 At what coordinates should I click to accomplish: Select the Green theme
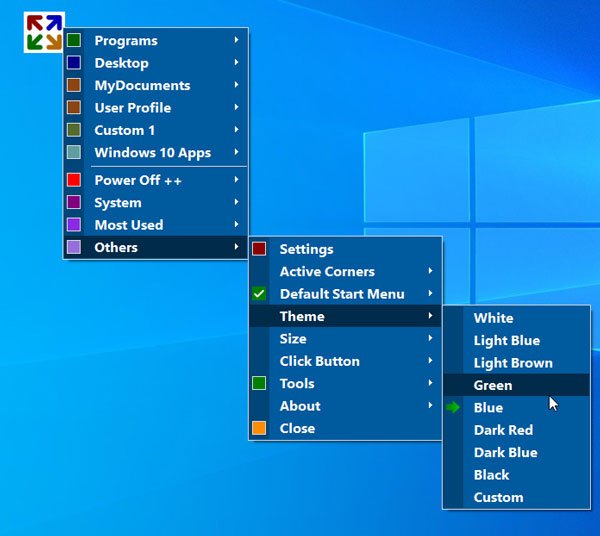point(517,385)
